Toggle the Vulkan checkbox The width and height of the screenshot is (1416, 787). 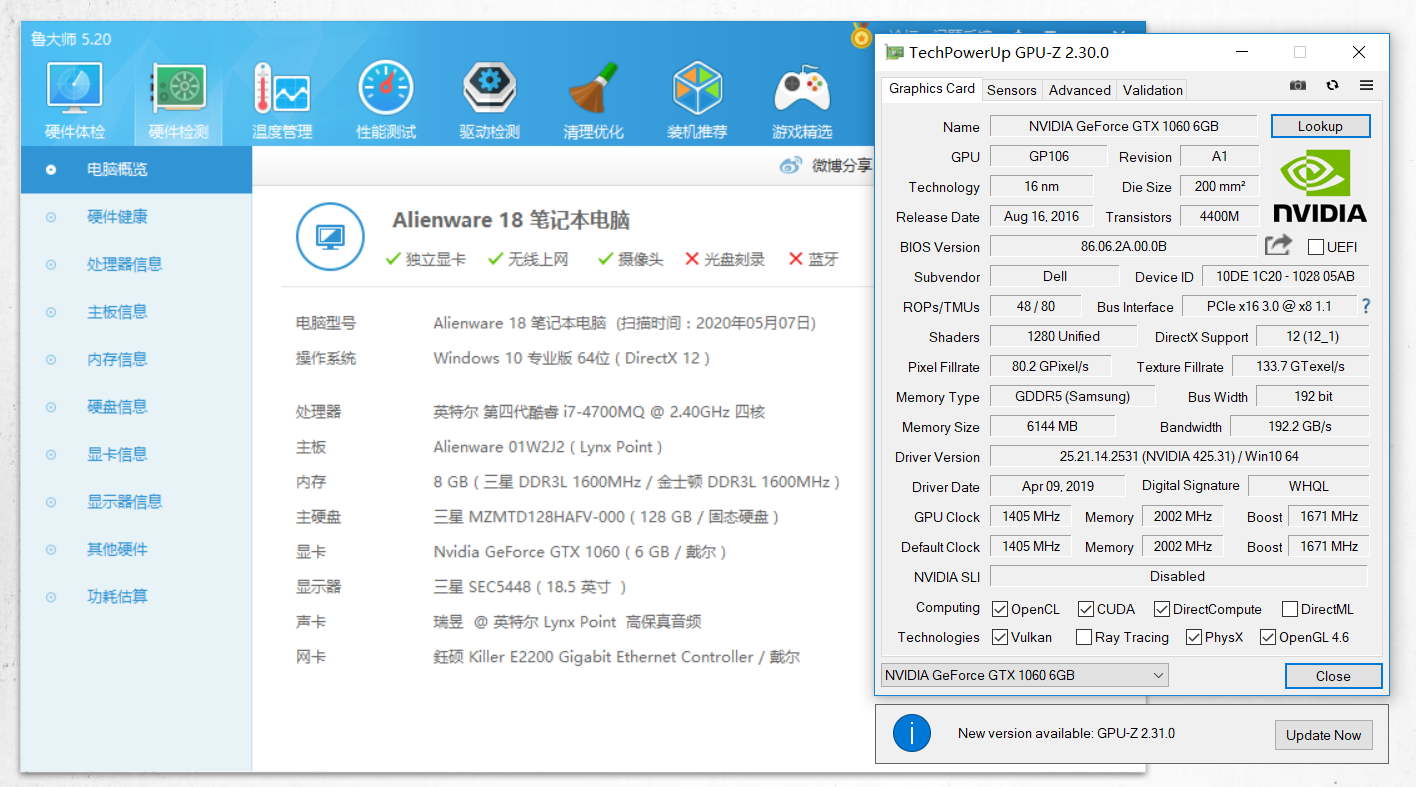click(x=1000, y=637)
